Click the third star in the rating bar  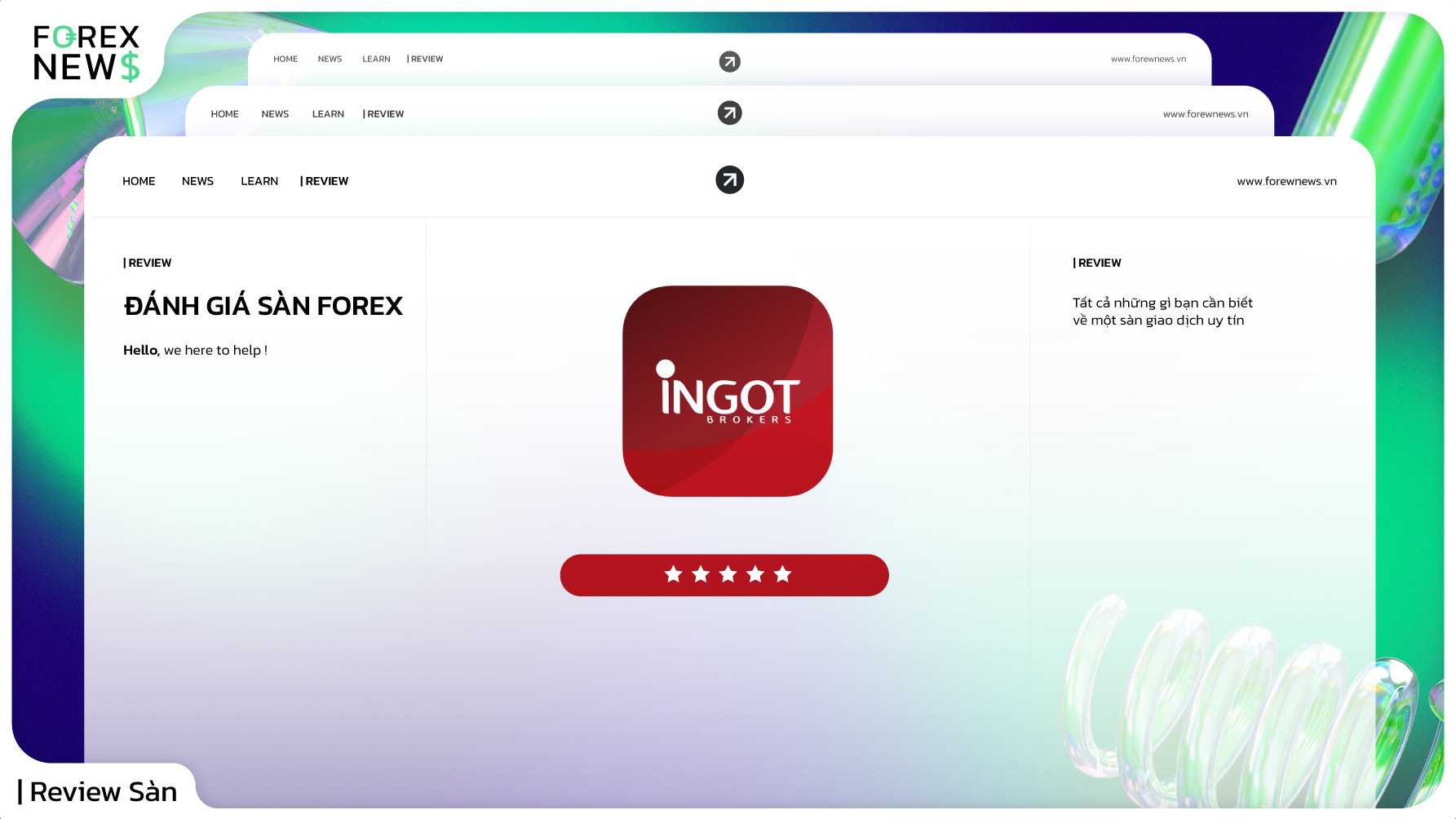pyautogui.click(x=728, y=574)
